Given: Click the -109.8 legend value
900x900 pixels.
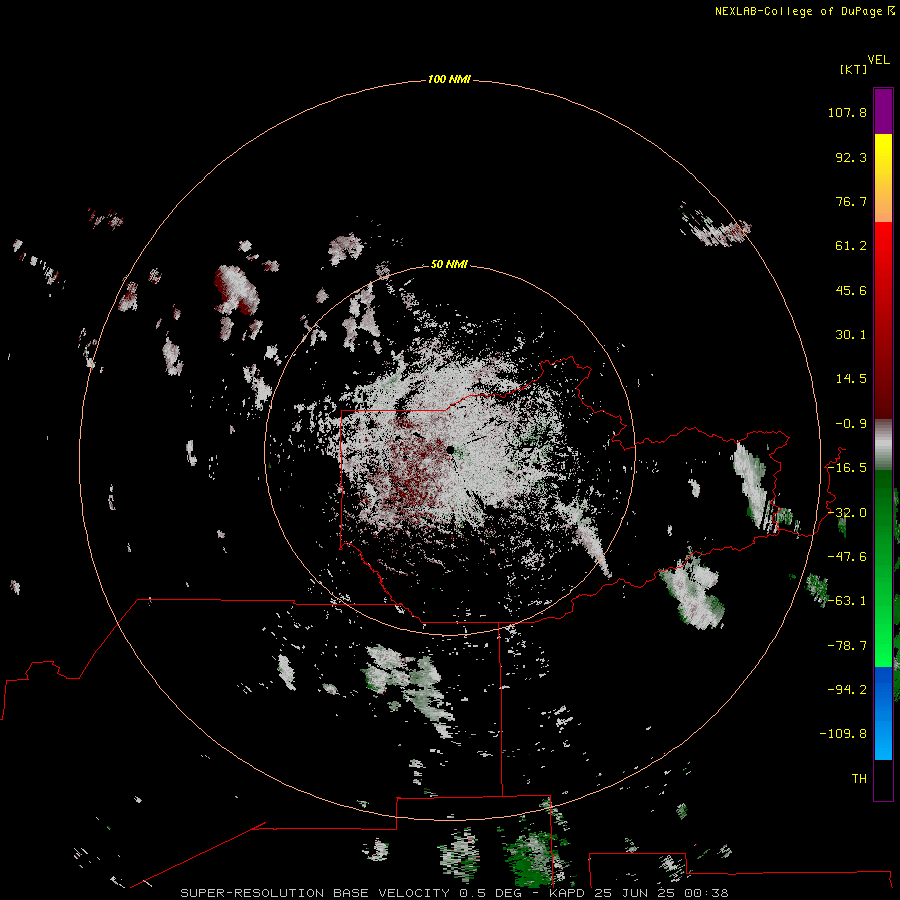Looking at the screenshot, I should [x=843, y=734].
